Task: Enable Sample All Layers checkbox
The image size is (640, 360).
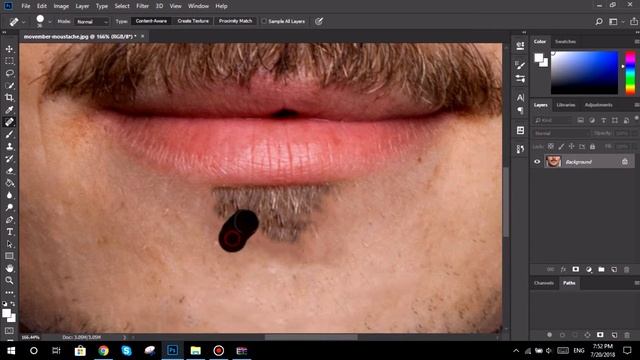Action: pos(264,21)
